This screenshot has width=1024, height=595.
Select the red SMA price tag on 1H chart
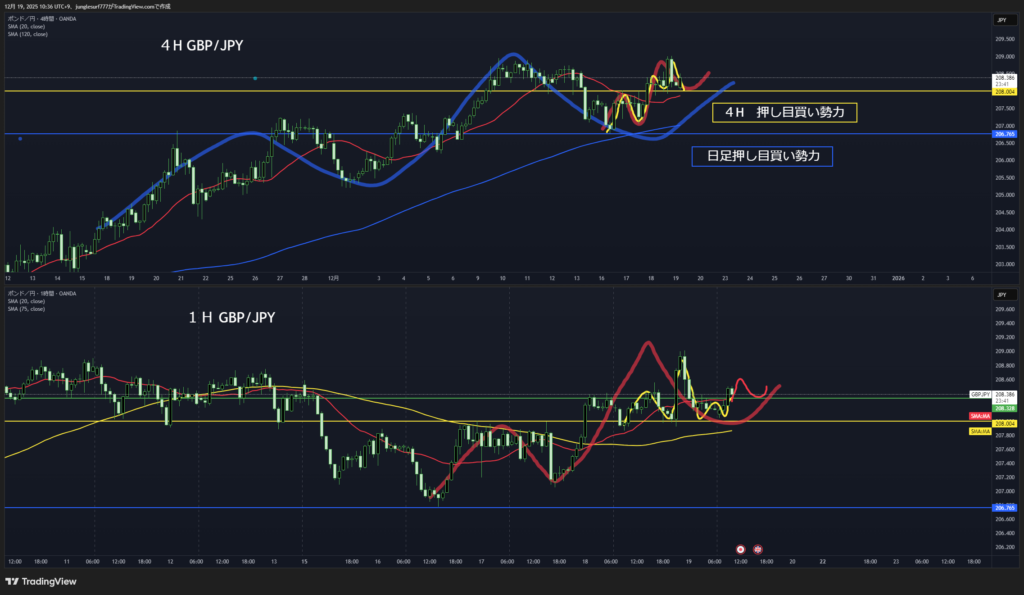click(980, 416)
